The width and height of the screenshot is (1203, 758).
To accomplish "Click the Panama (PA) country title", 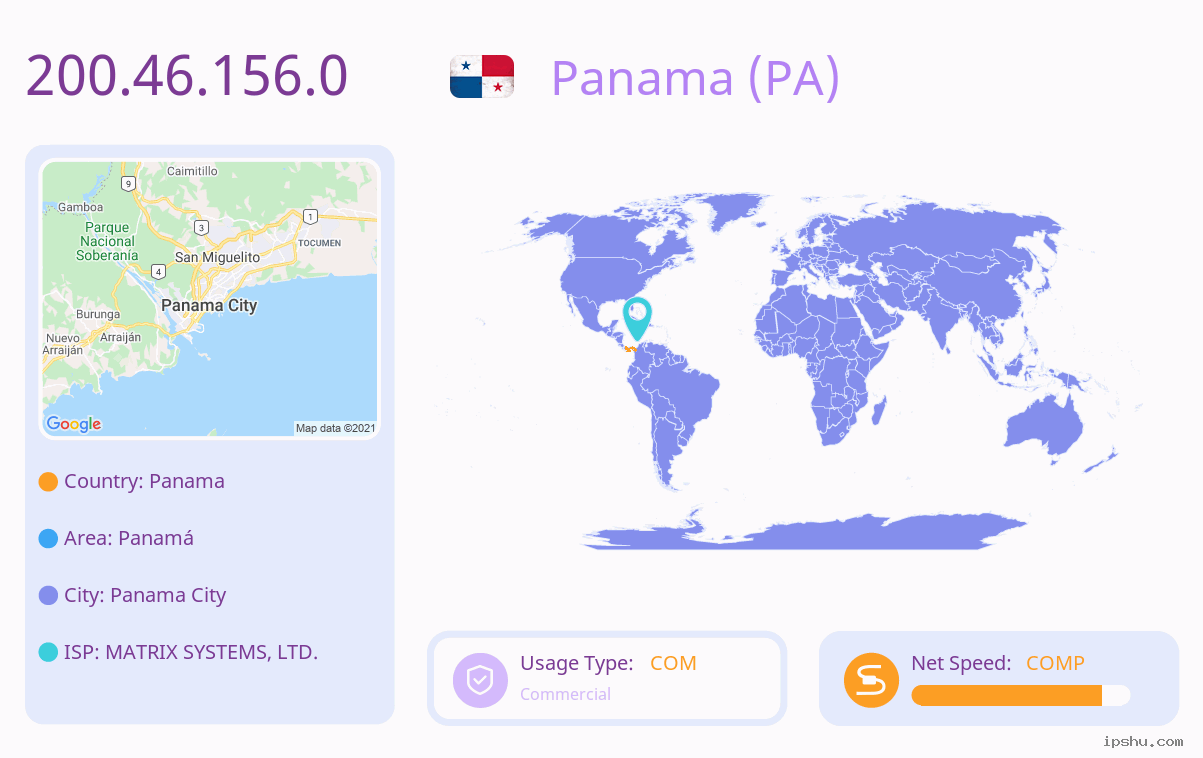I will point(696,77).
